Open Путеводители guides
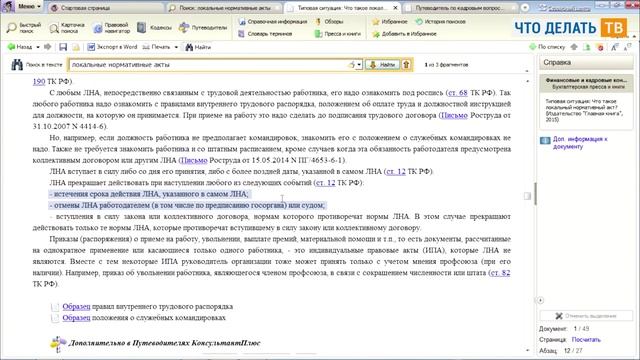 coord(203,28)
